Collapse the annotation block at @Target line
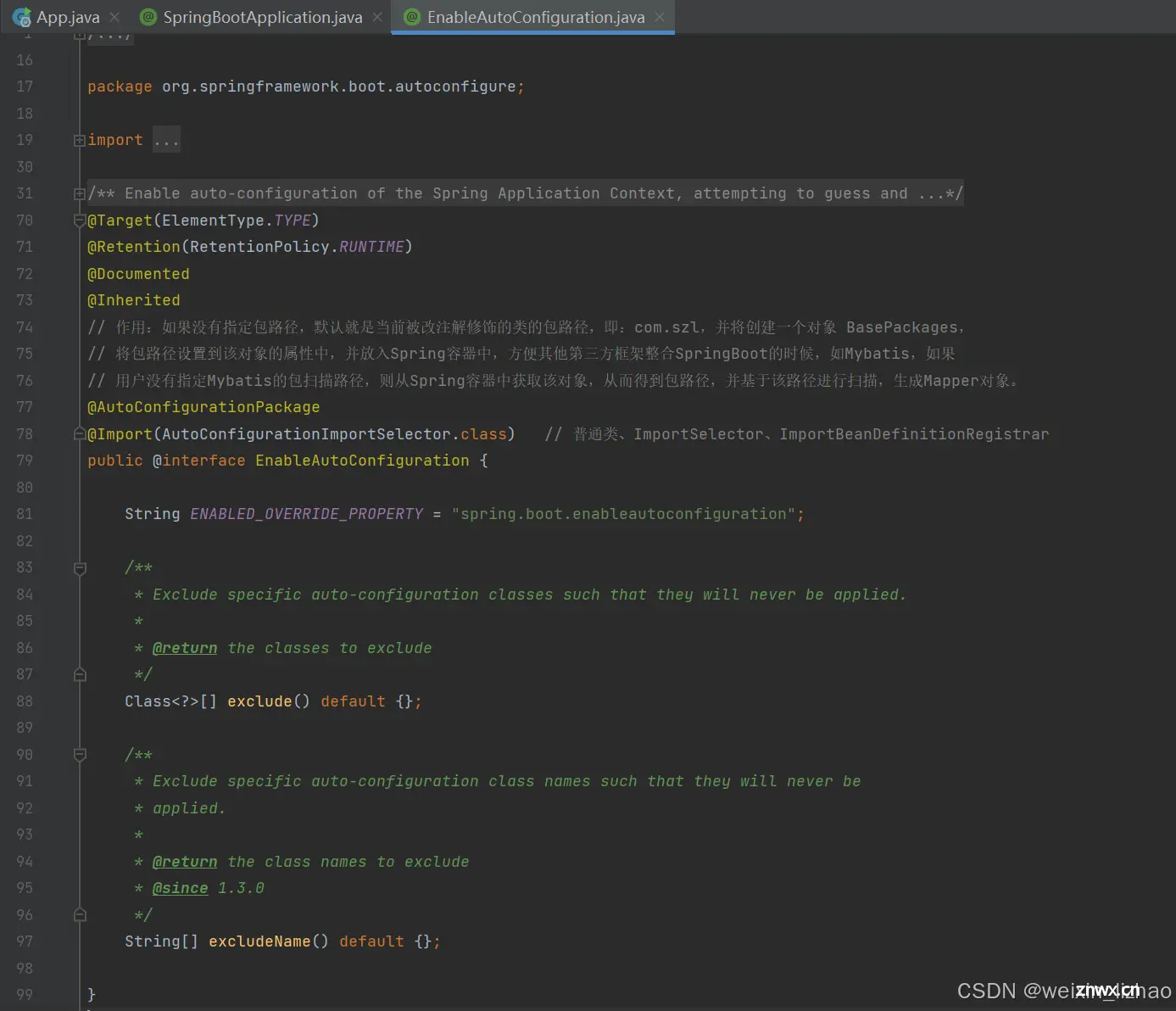 coord(80,221)
